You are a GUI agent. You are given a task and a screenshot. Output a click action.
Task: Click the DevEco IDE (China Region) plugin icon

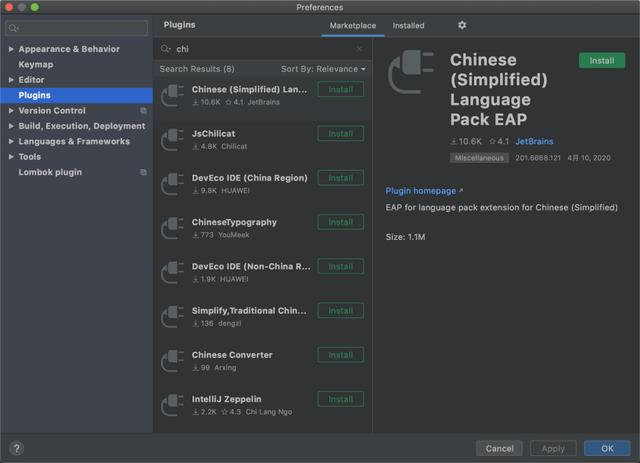(172, 184)
